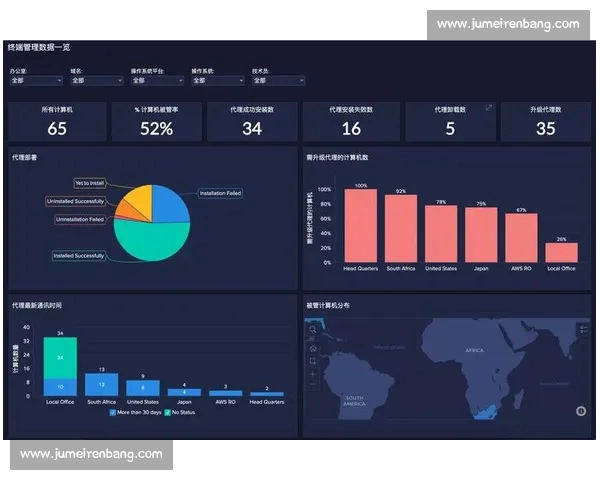Select the 代理安装失败数 summary card
The height and width of the screenshot is (480, 600).
tap(351, 122)
